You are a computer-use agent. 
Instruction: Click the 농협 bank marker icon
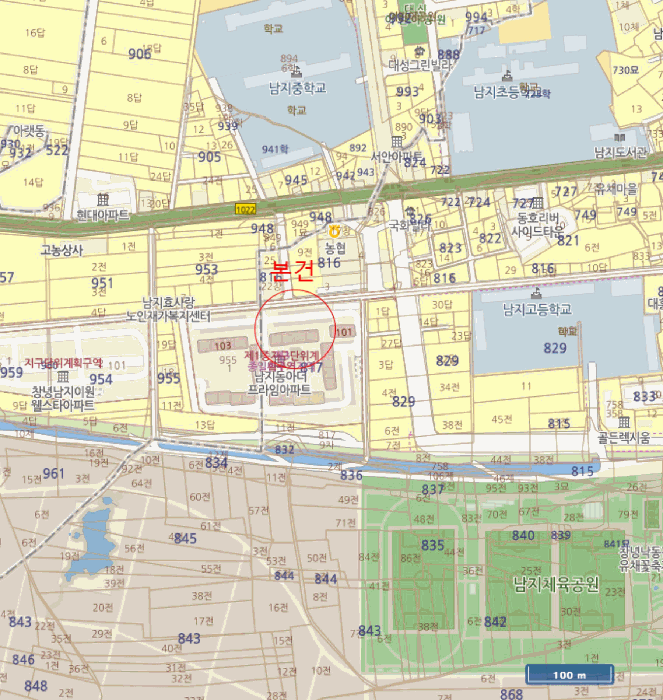point(334,231)
